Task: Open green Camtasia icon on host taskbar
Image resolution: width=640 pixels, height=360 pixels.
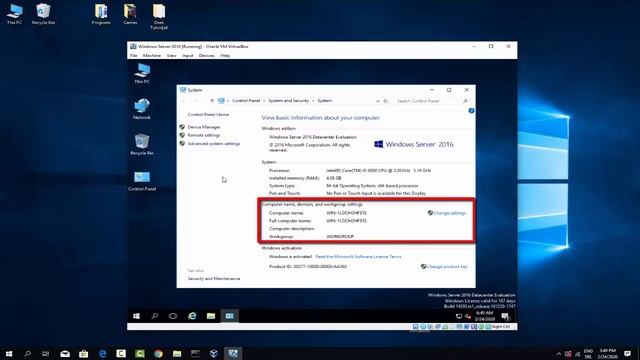Action: click(140, 353)
